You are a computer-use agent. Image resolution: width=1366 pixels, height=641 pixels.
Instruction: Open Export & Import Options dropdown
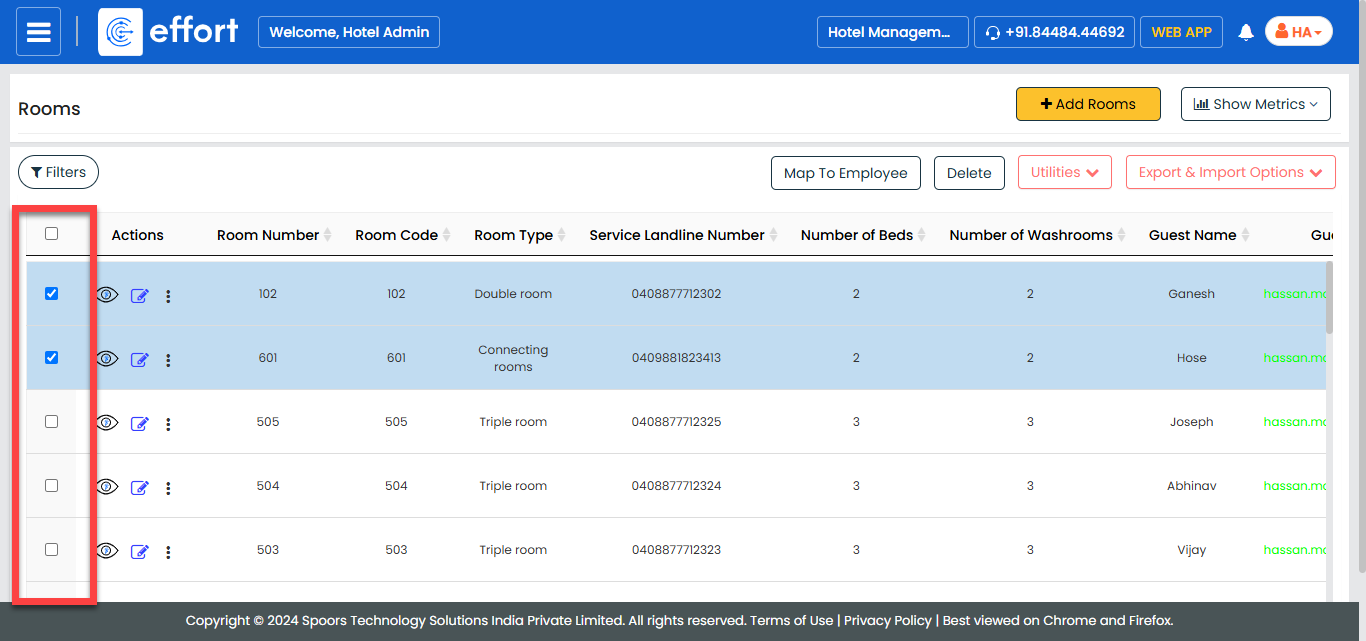[1230, 172]
